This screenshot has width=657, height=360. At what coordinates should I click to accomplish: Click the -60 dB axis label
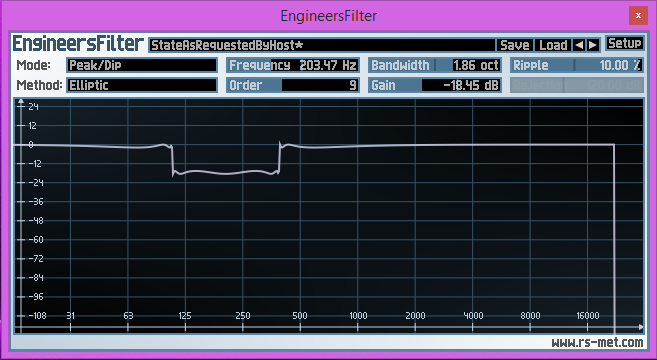point(36,240)
